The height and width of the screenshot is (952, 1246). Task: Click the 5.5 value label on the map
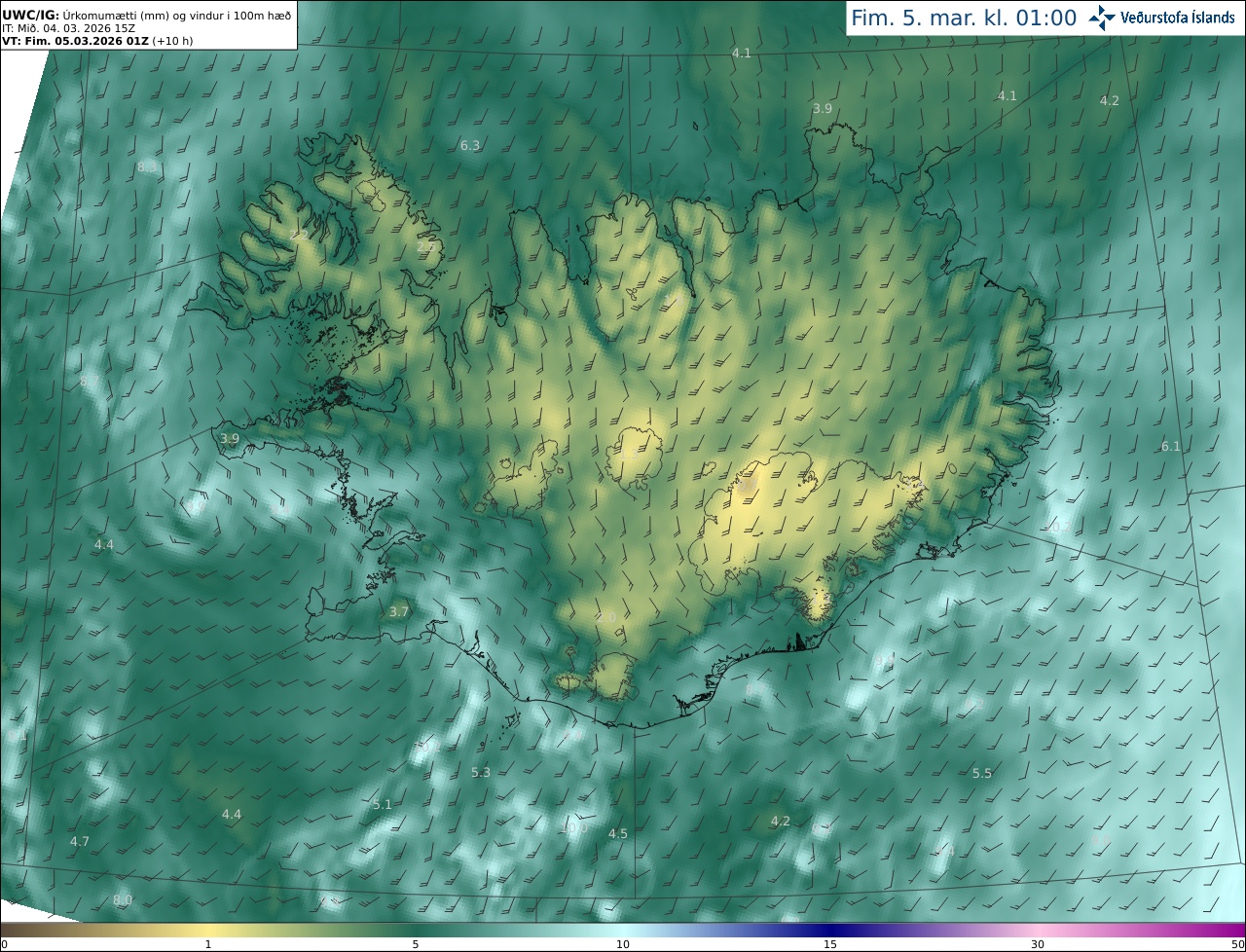tap(982, 773)
